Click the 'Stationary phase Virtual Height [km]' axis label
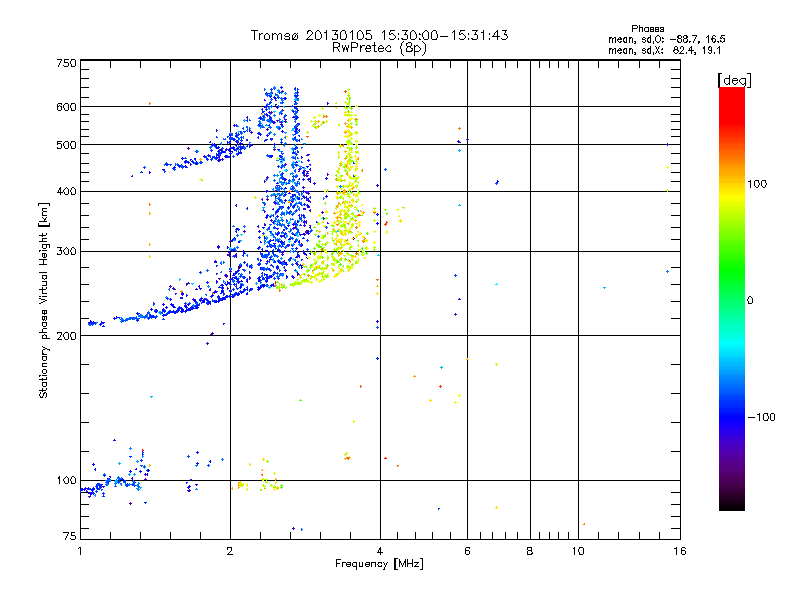 44,300
